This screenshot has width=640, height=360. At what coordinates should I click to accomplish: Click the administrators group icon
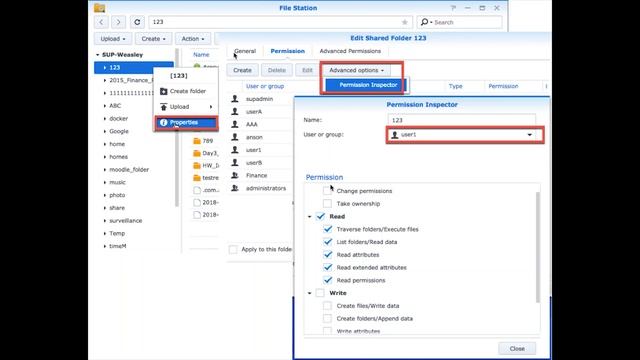(x=235, y=188)
